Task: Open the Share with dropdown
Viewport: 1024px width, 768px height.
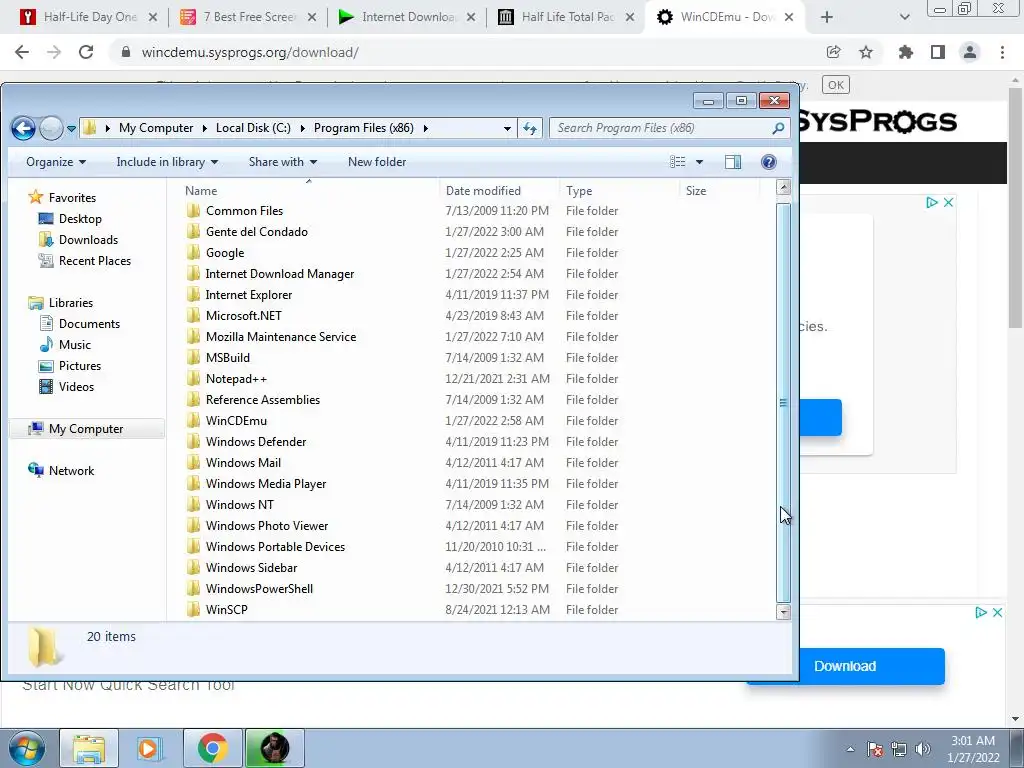Action: 283,162
